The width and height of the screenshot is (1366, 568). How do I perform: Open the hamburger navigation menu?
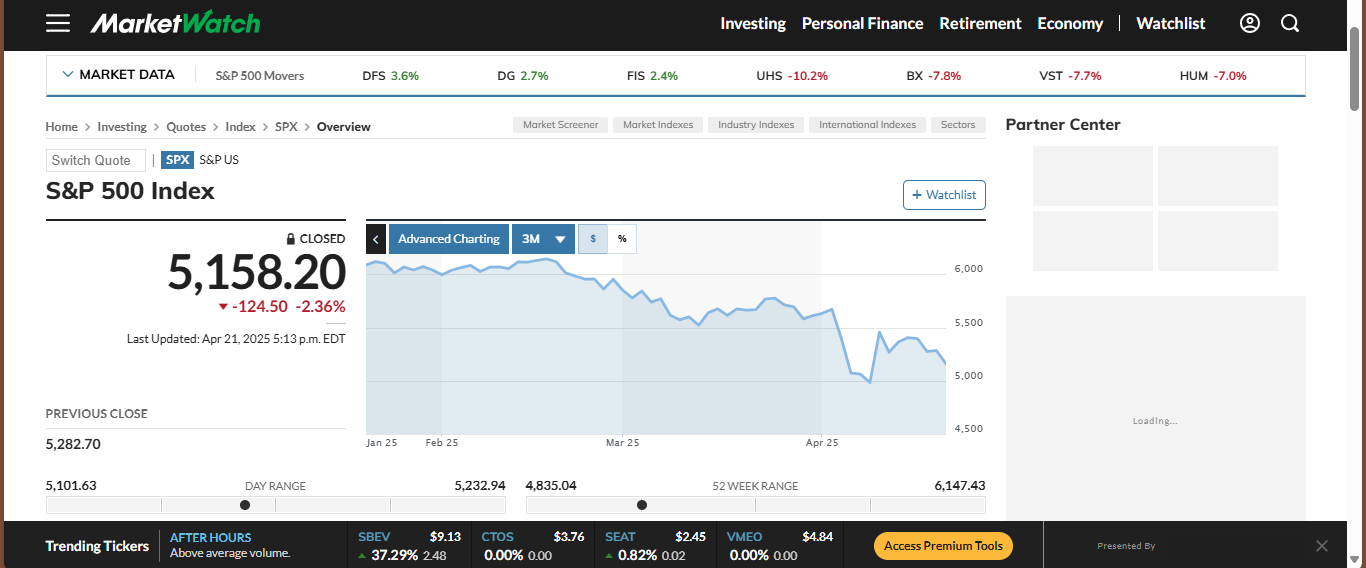(x=58, y=23)
